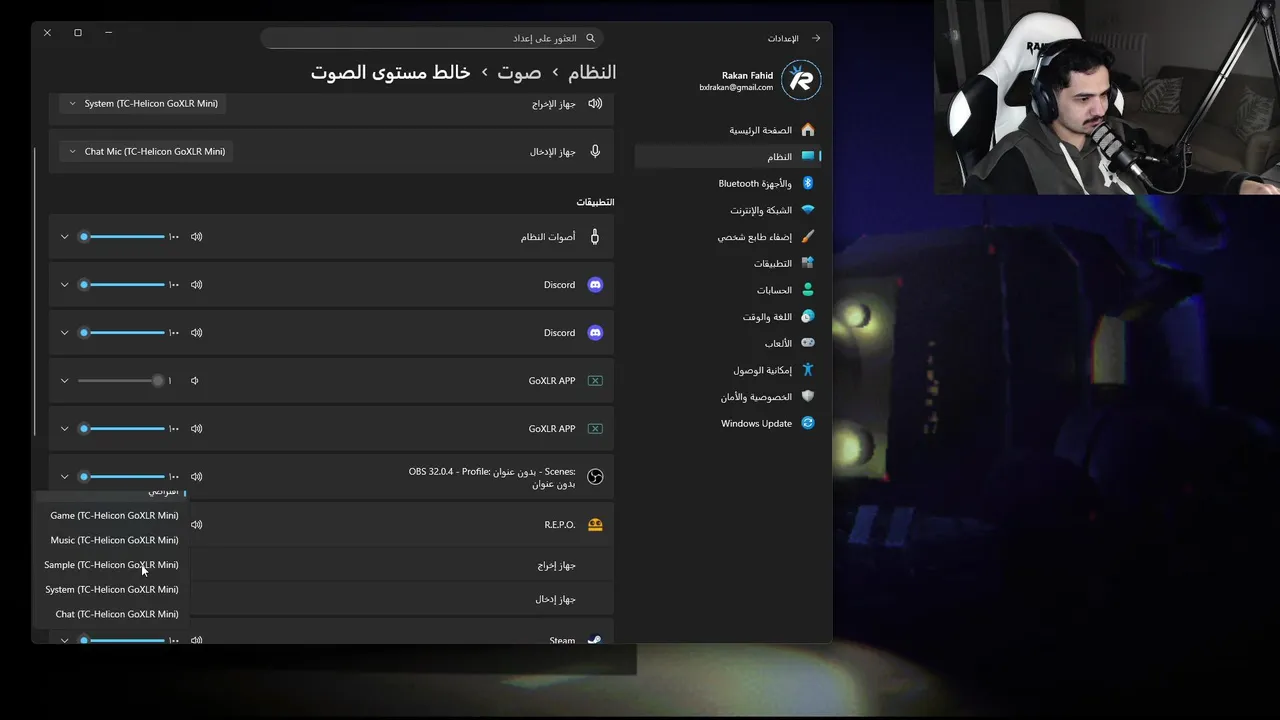1280x720 pixels.
Task: Unmute the GoXLR APP at volume 1
Action: (x=195, y=381)
